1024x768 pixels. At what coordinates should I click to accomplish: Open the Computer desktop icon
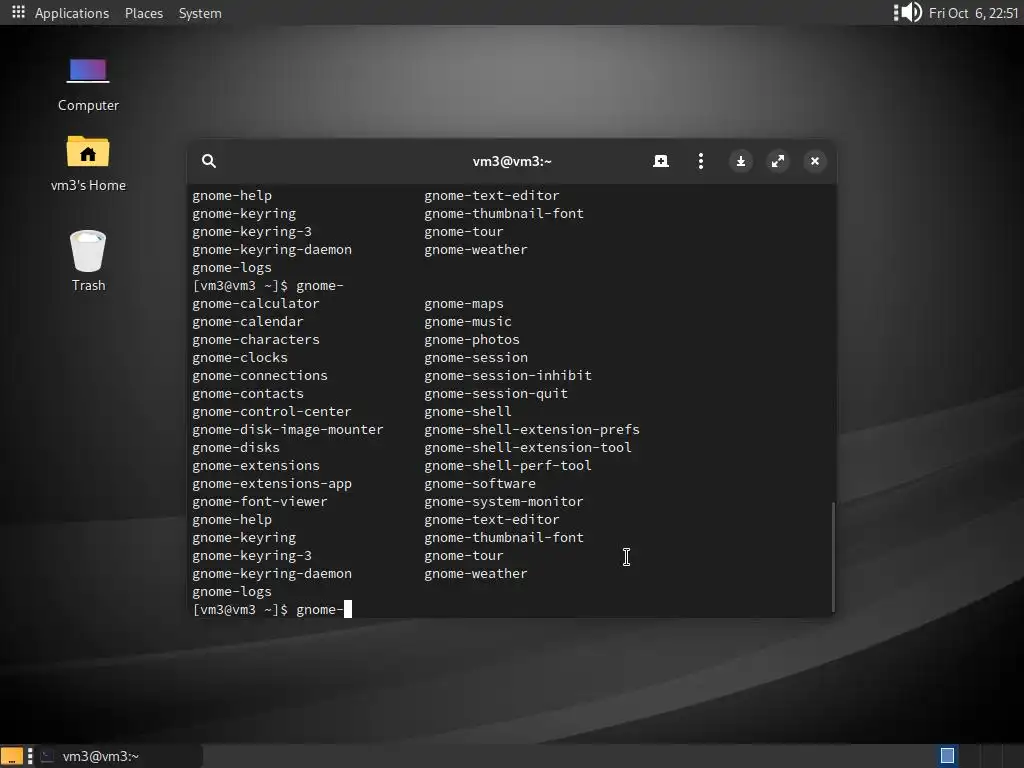(x=88, y=71)
